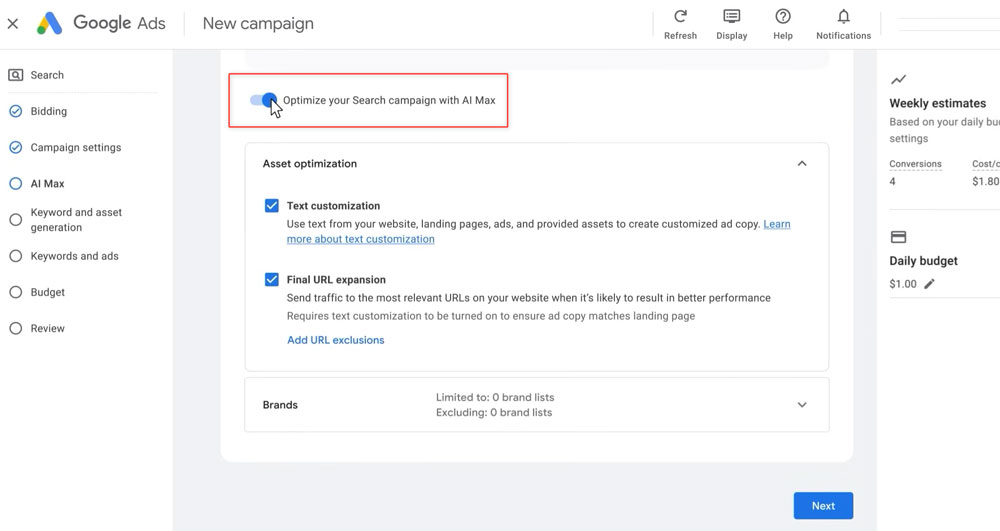Click the weekly estimates trend icon
Screen dimensions: 1000x531
point(898,80)
